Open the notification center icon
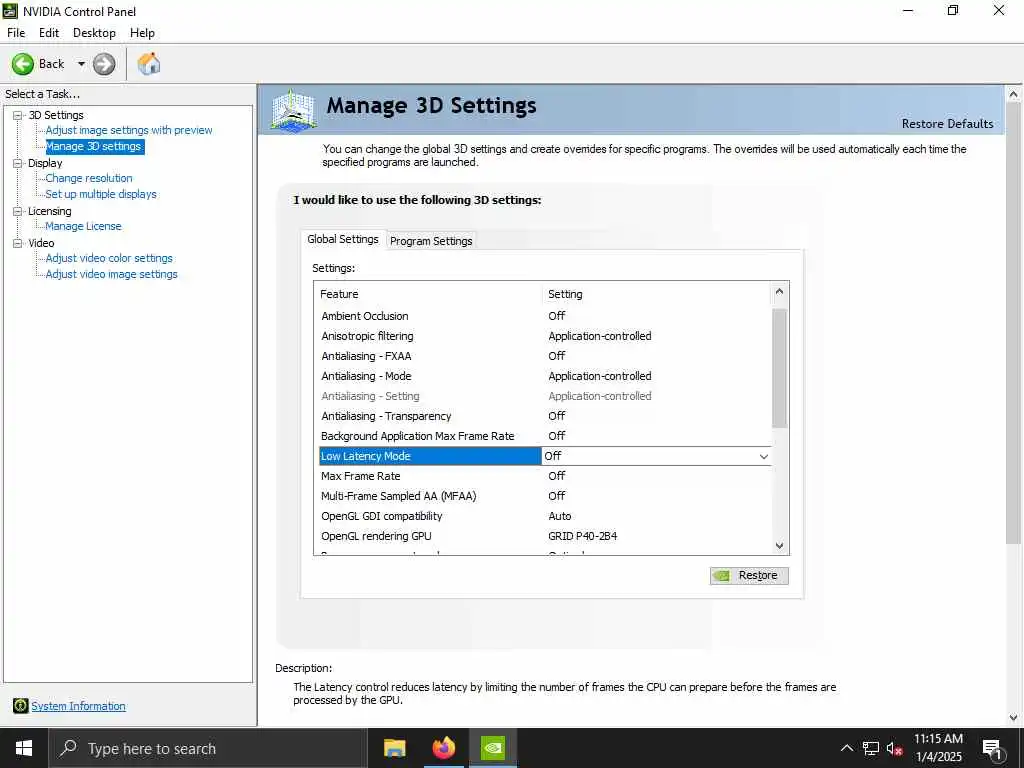Screen dimensions: 1024x768 coord(992,749)
